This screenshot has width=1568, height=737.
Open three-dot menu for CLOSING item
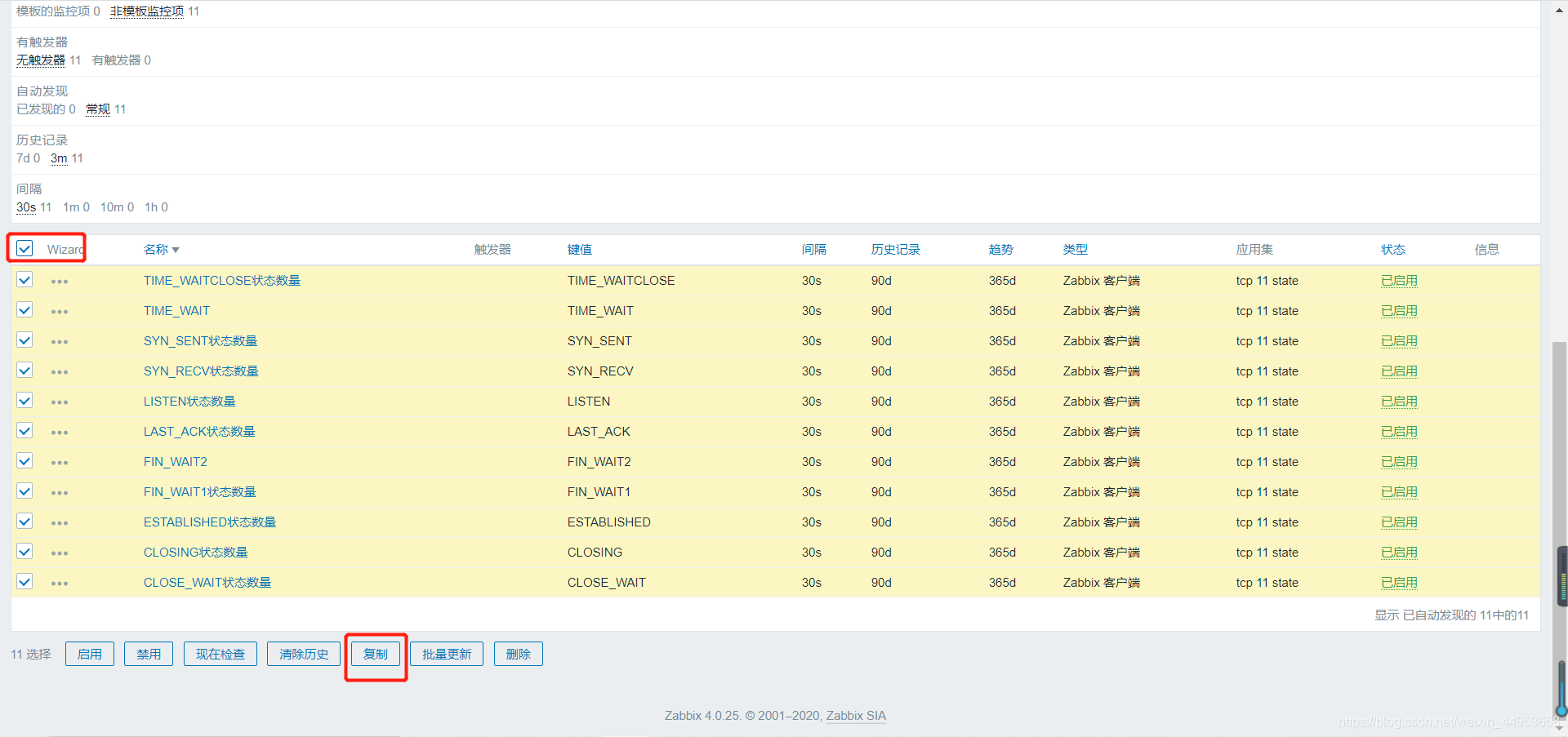(x=60, y=553)
